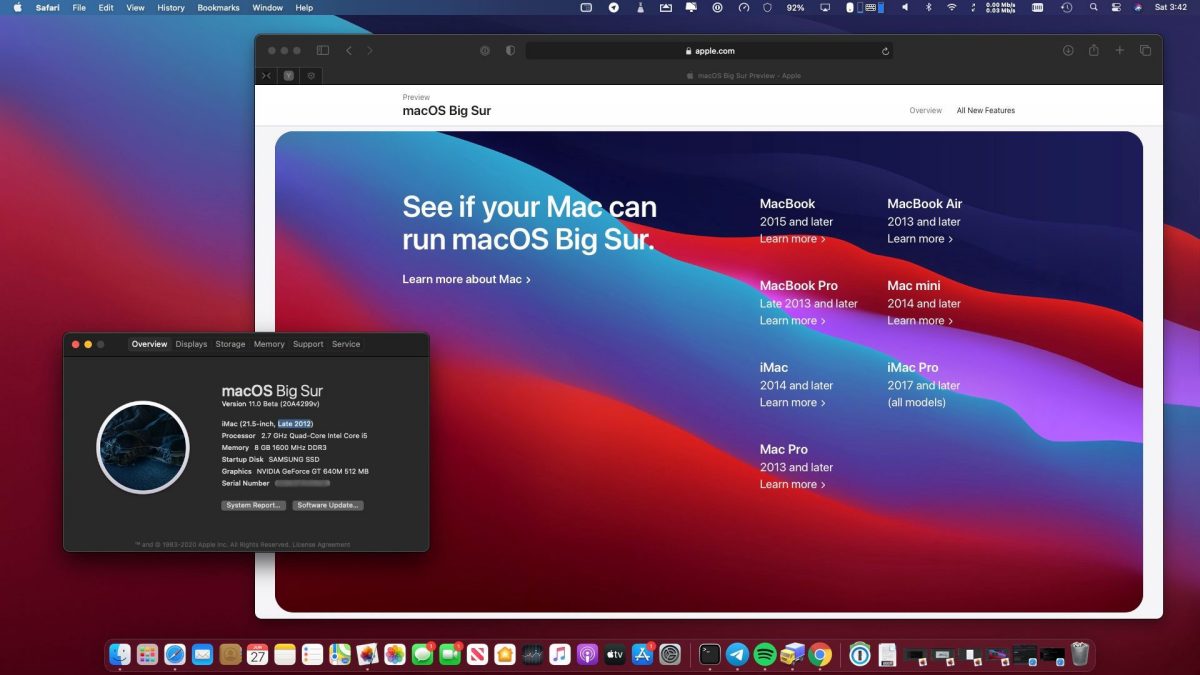Open Apple News in the Dock
The image size is (1200, 675).
click(477, 654)
